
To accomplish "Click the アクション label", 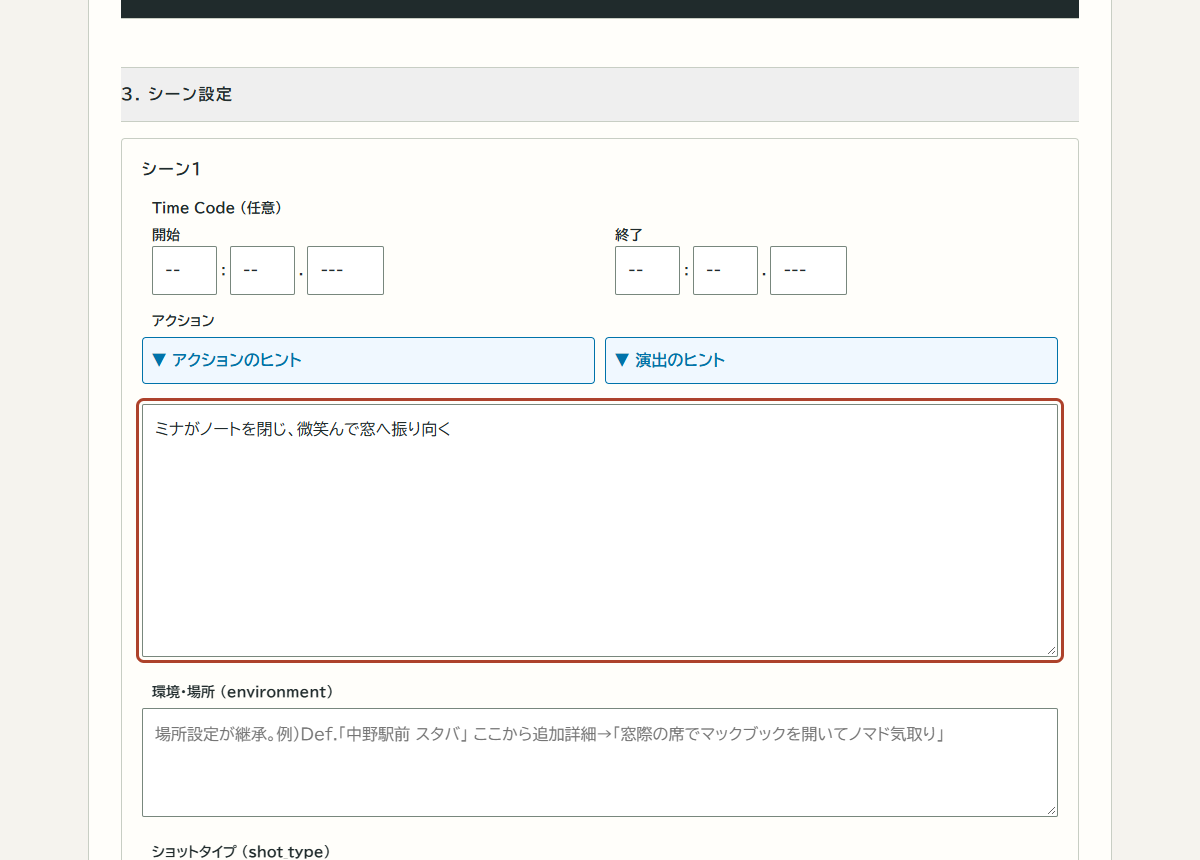I will pyautogui.click(x=183, y=320).
